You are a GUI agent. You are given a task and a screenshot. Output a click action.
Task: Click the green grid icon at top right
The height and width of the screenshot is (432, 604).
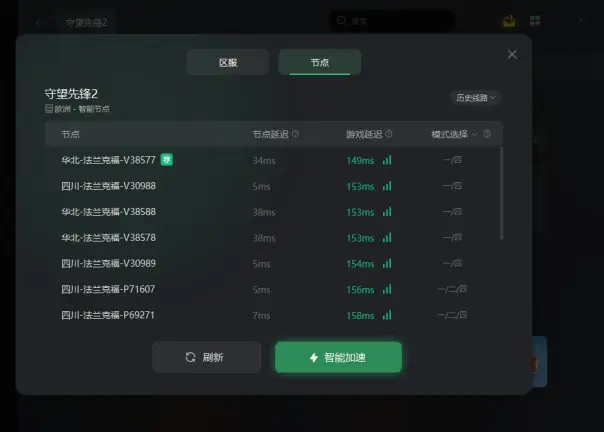point(535,20)
